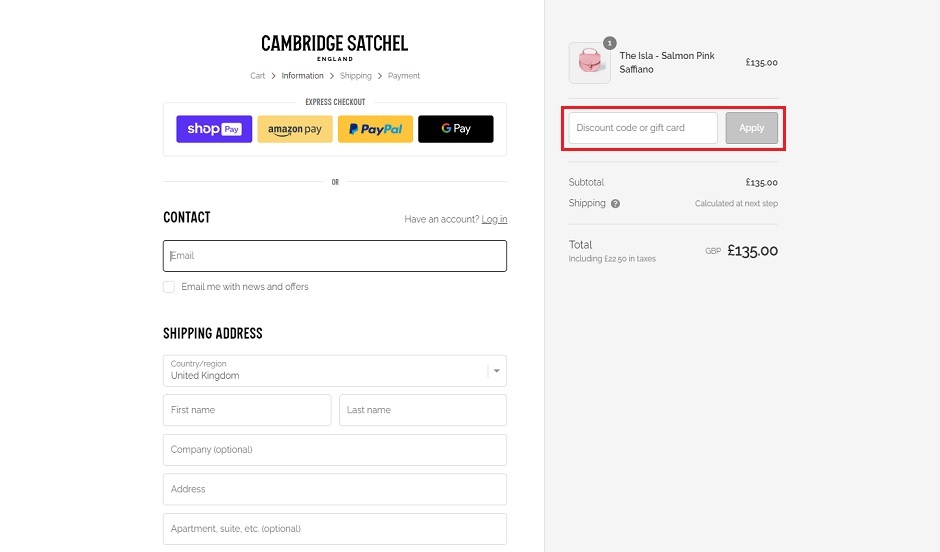This screenshot has width=940, height=552.
Task: Click the item quantity badge on thumbnail
Action: pyautogui.click(x=609, y=43)
